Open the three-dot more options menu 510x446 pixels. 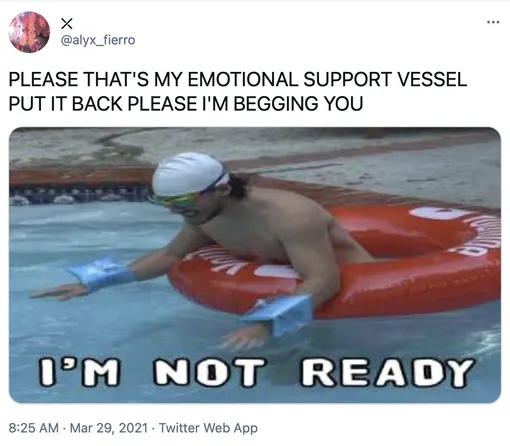point(493,22)
